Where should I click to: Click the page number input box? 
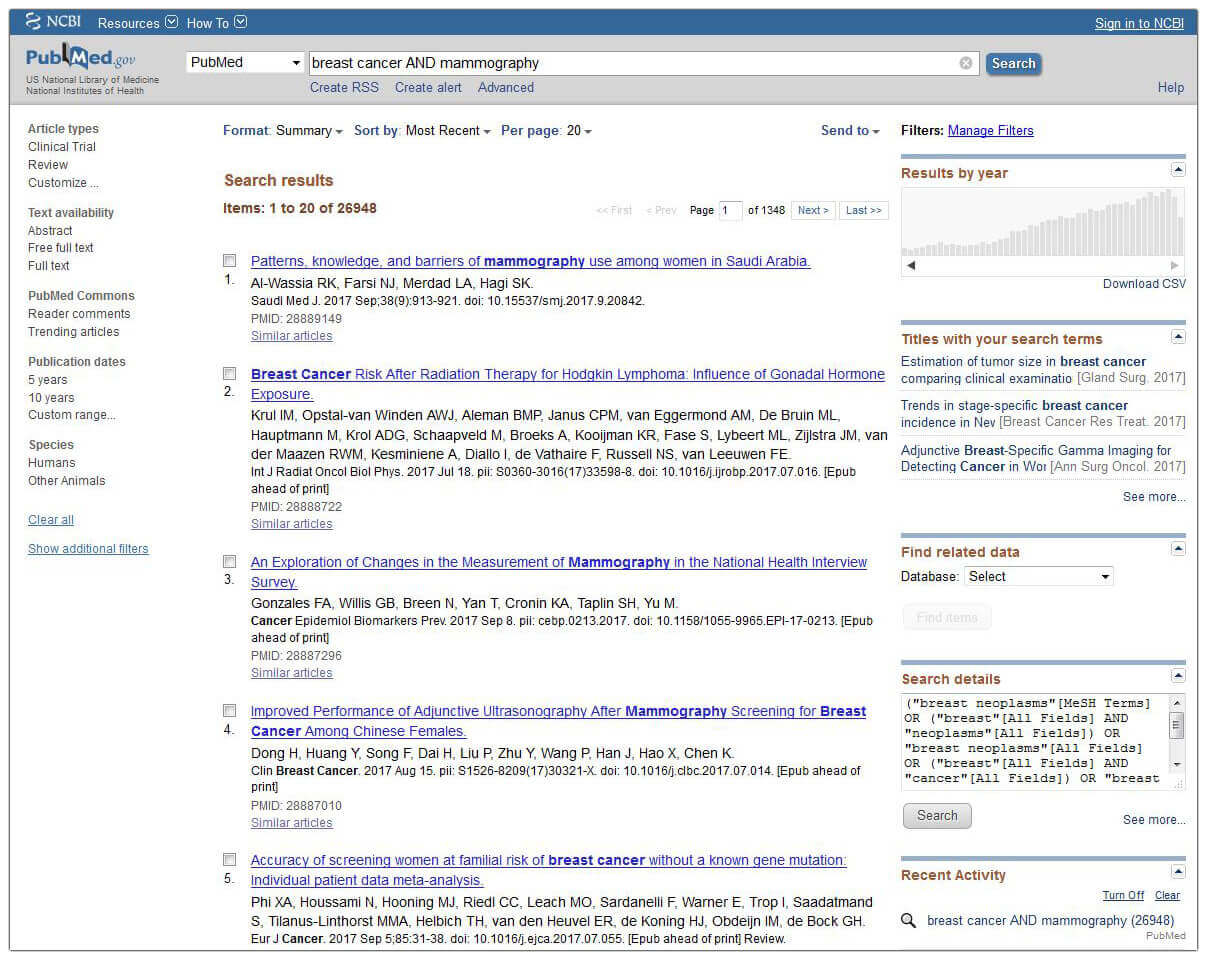coord(731,211)
